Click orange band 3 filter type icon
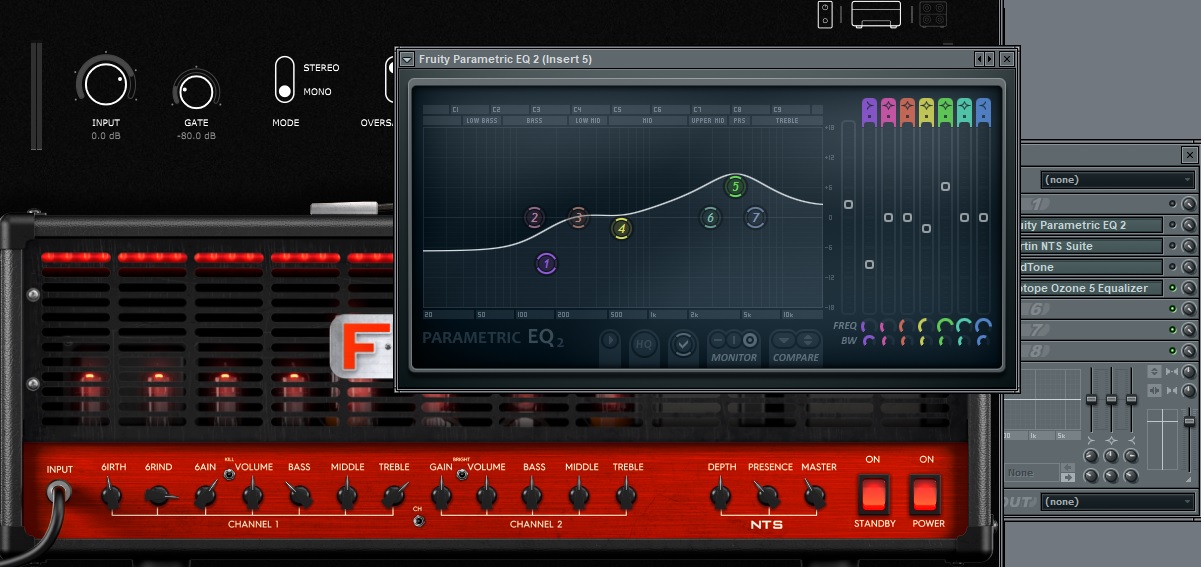This screenshot has width=1201, height=567. (907, 108)
